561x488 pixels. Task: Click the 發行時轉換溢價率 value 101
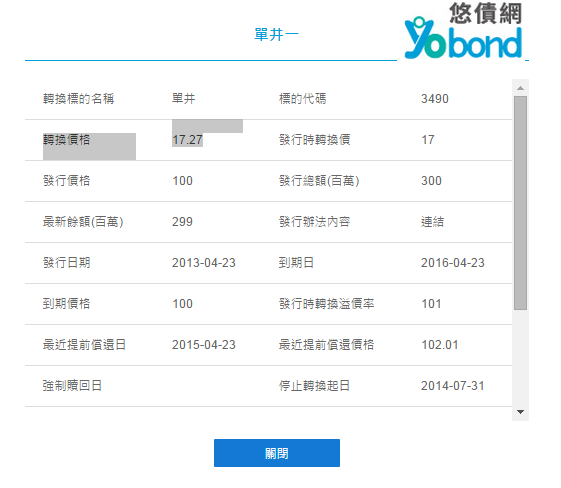point(431,304)
